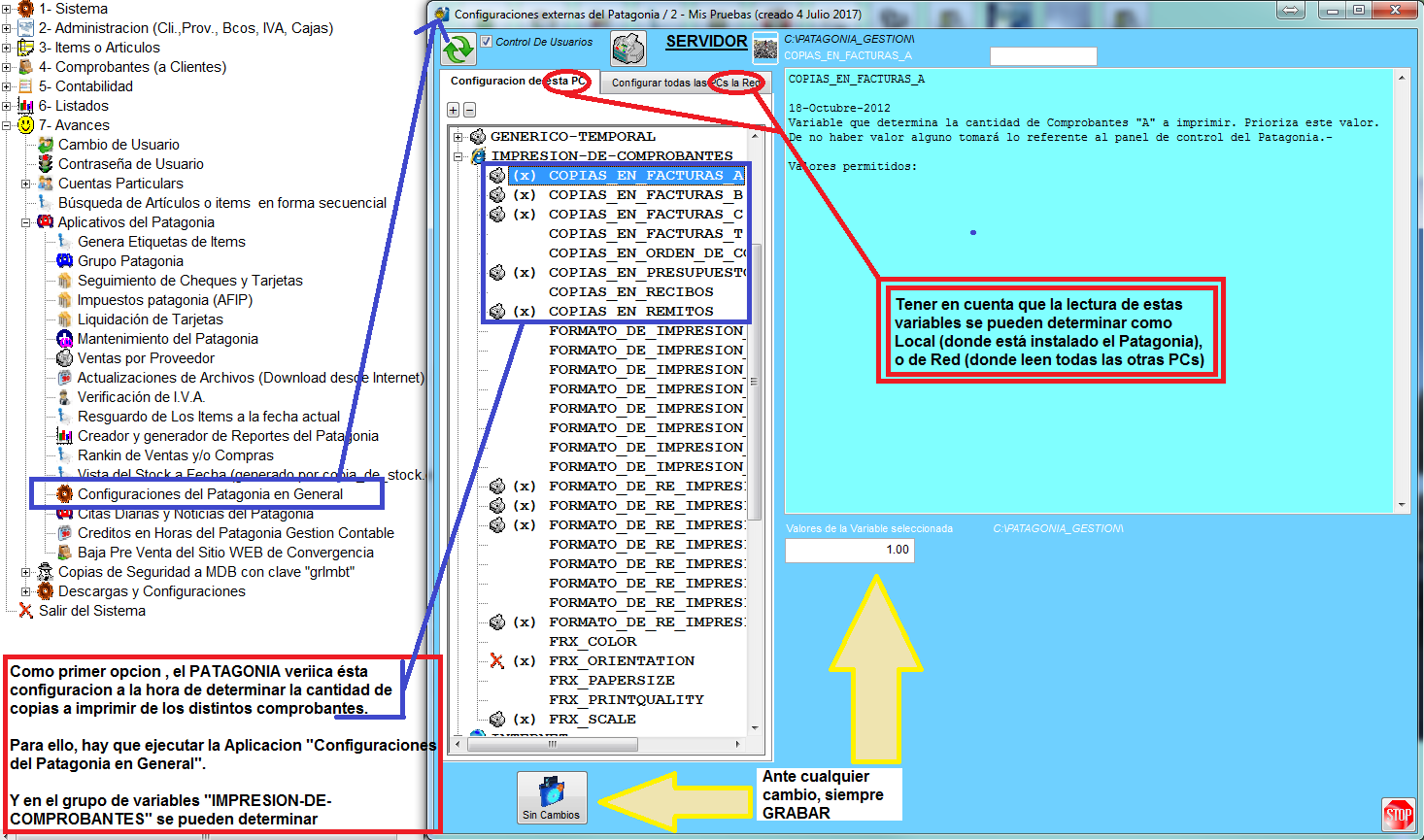Click the variable tree vertical scrollbar thumb

pyautogui.click(x=755, y=381)
